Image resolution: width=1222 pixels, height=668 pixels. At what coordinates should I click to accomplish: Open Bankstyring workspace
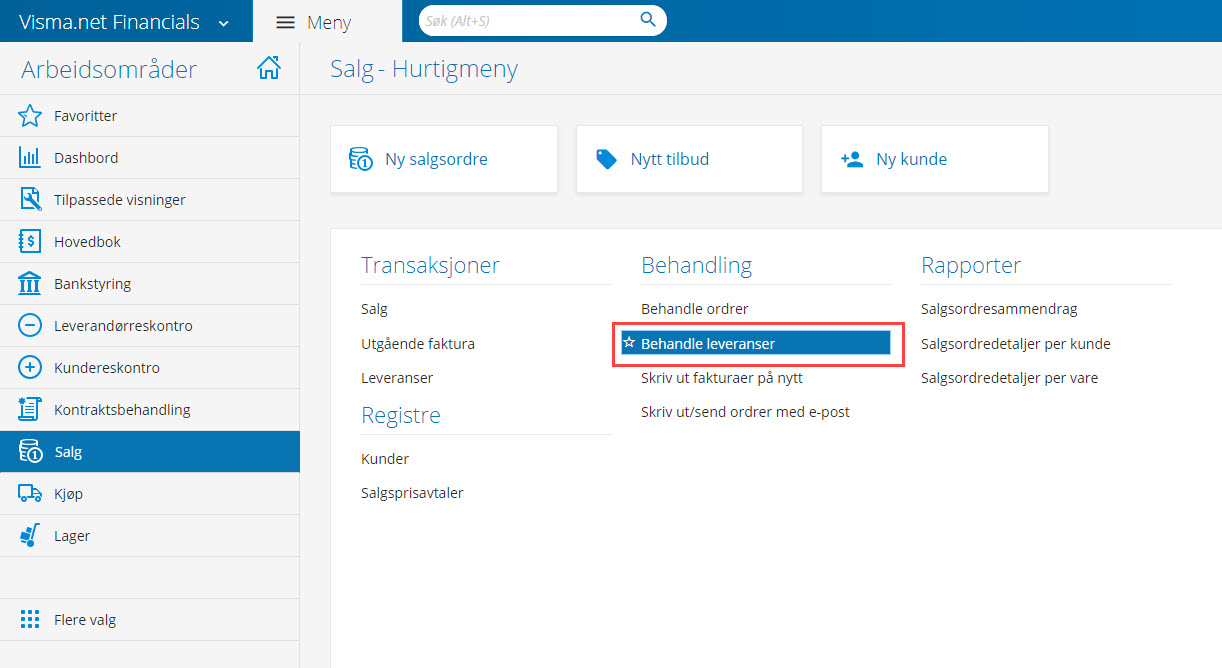pyautogui.click(x=150, y=284)
